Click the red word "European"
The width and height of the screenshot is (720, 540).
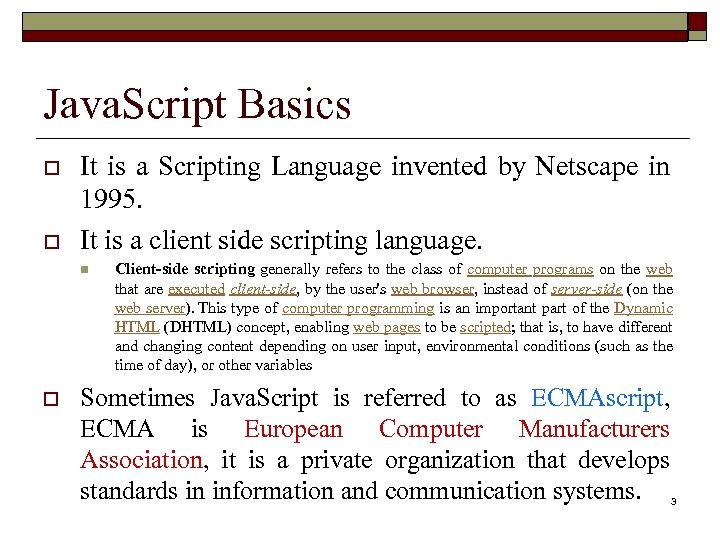pos(293,430)
